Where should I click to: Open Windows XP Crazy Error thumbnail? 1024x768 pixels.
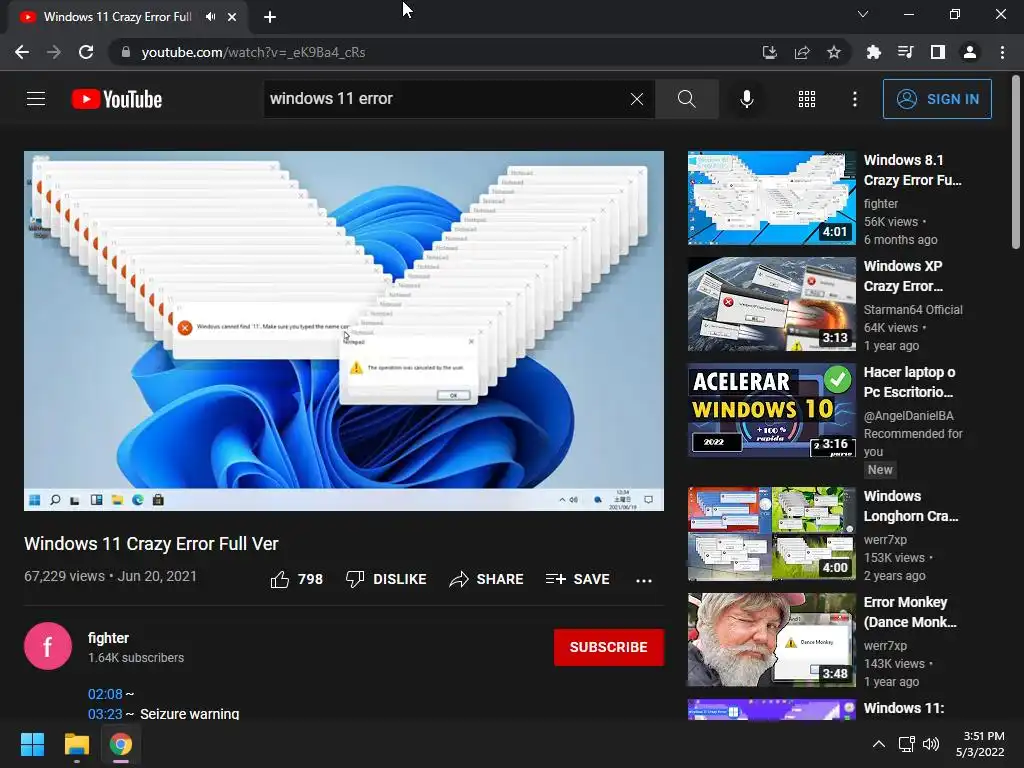(771, 304)
